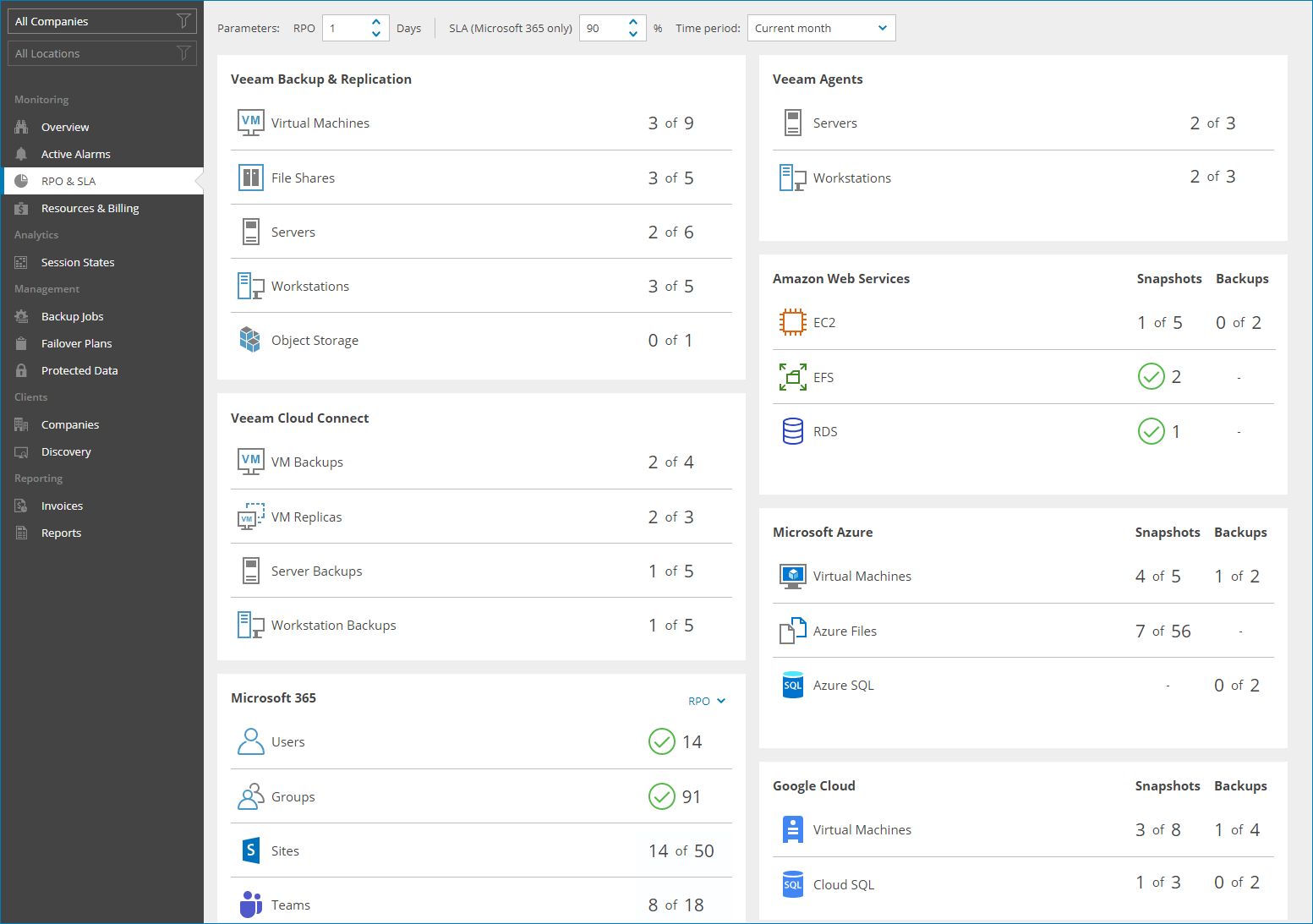Open Failover Plans in the sidebar

[102, 343]
